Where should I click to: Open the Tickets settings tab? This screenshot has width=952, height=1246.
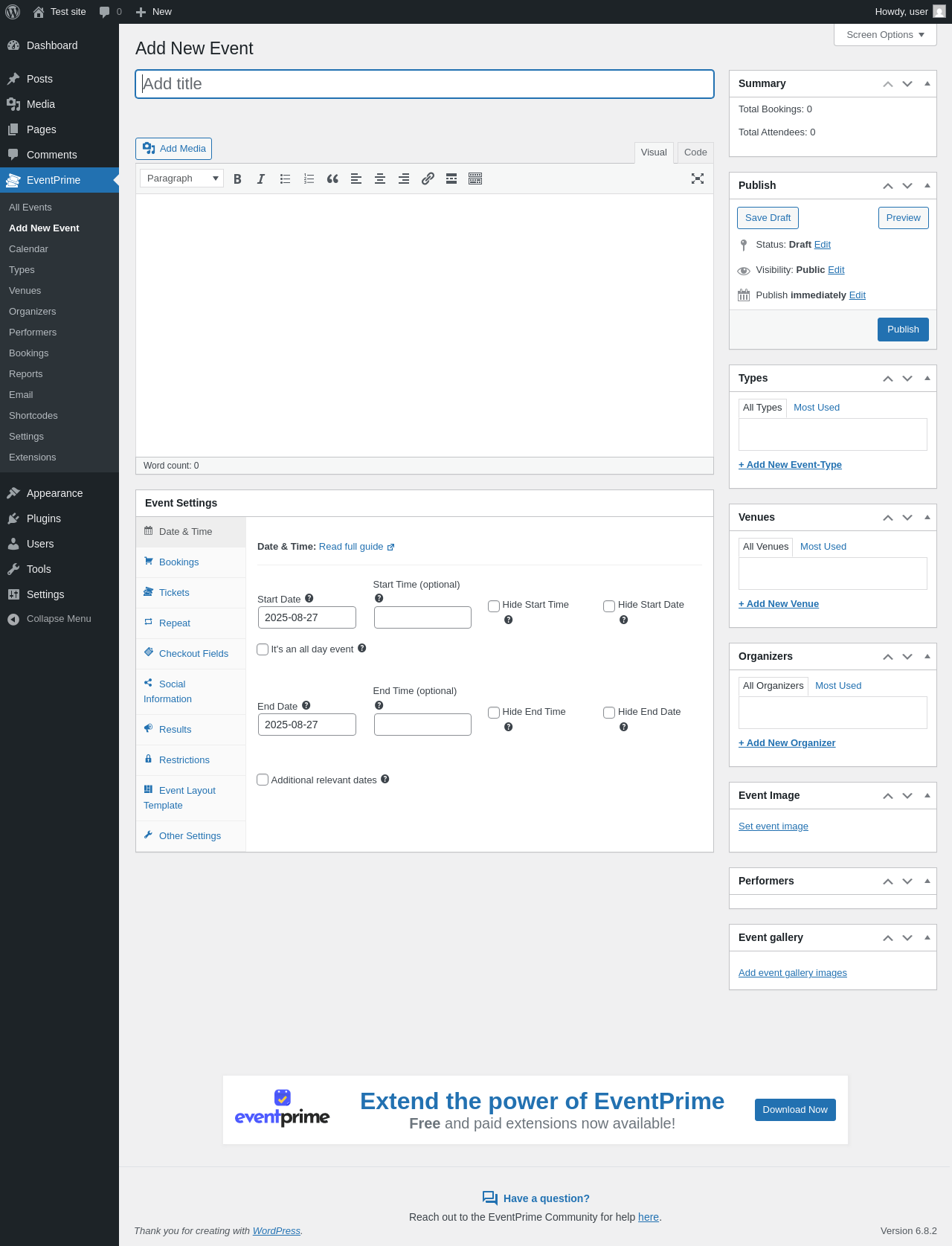191,593
